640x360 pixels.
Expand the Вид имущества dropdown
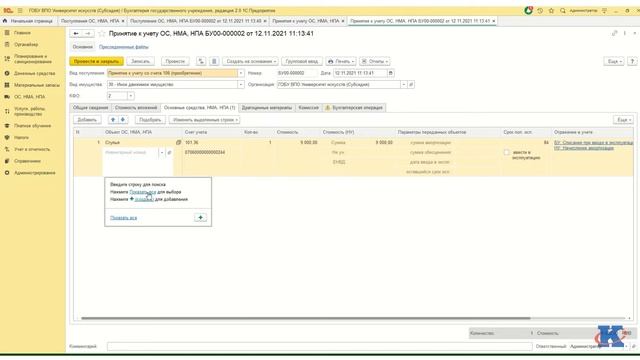click(241, 84)
